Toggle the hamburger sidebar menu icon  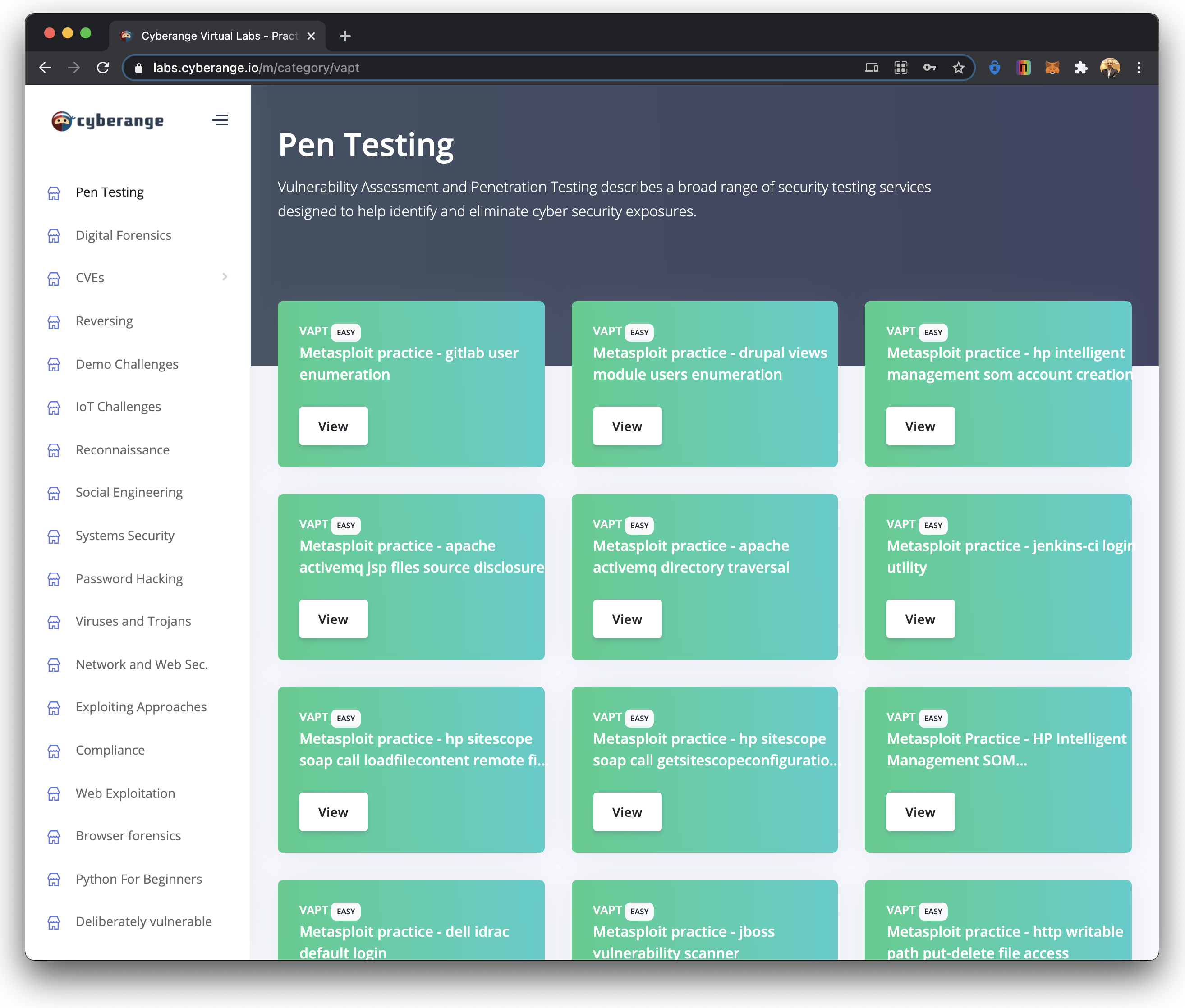point(220,120)
